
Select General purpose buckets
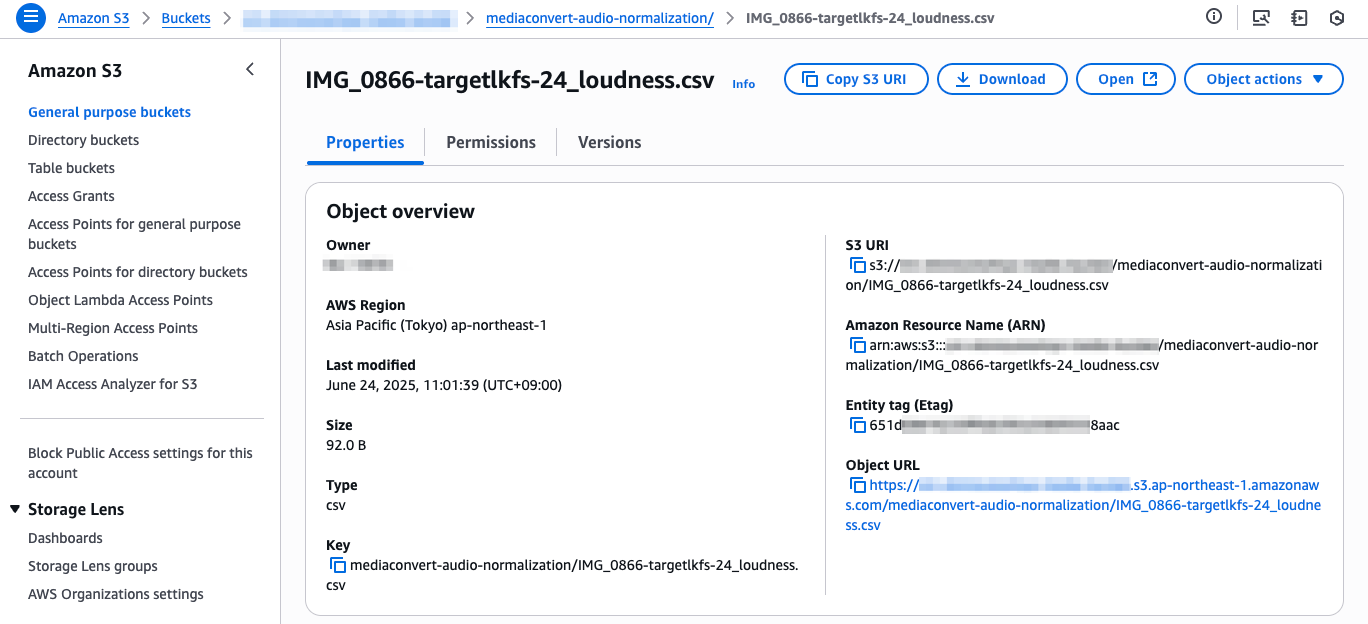coord(109,112)
